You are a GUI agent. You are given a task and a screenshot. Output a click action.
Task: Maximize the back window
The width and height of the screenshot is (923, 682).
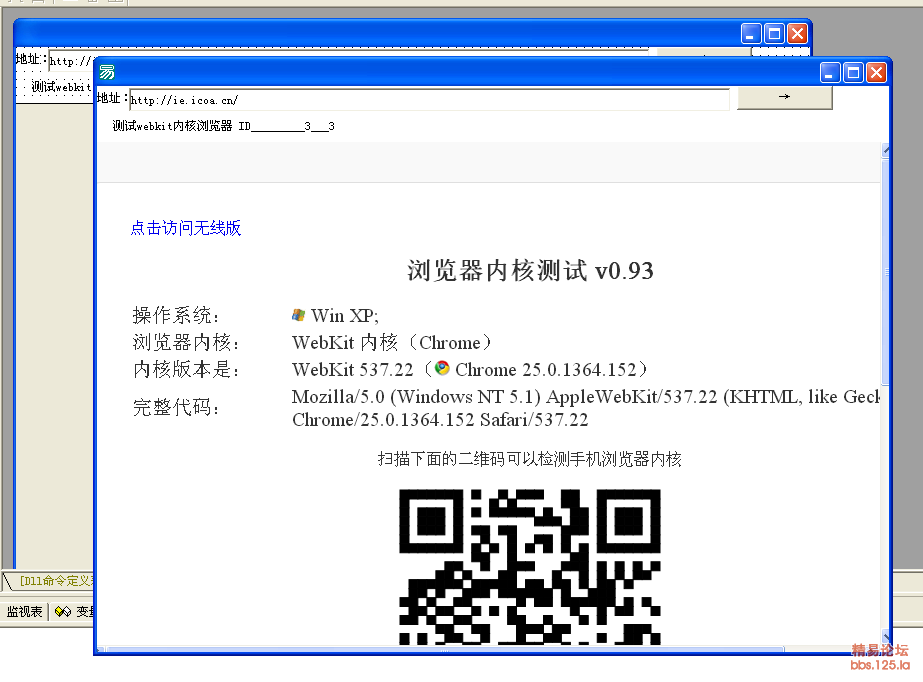click(x=774, y=34)
